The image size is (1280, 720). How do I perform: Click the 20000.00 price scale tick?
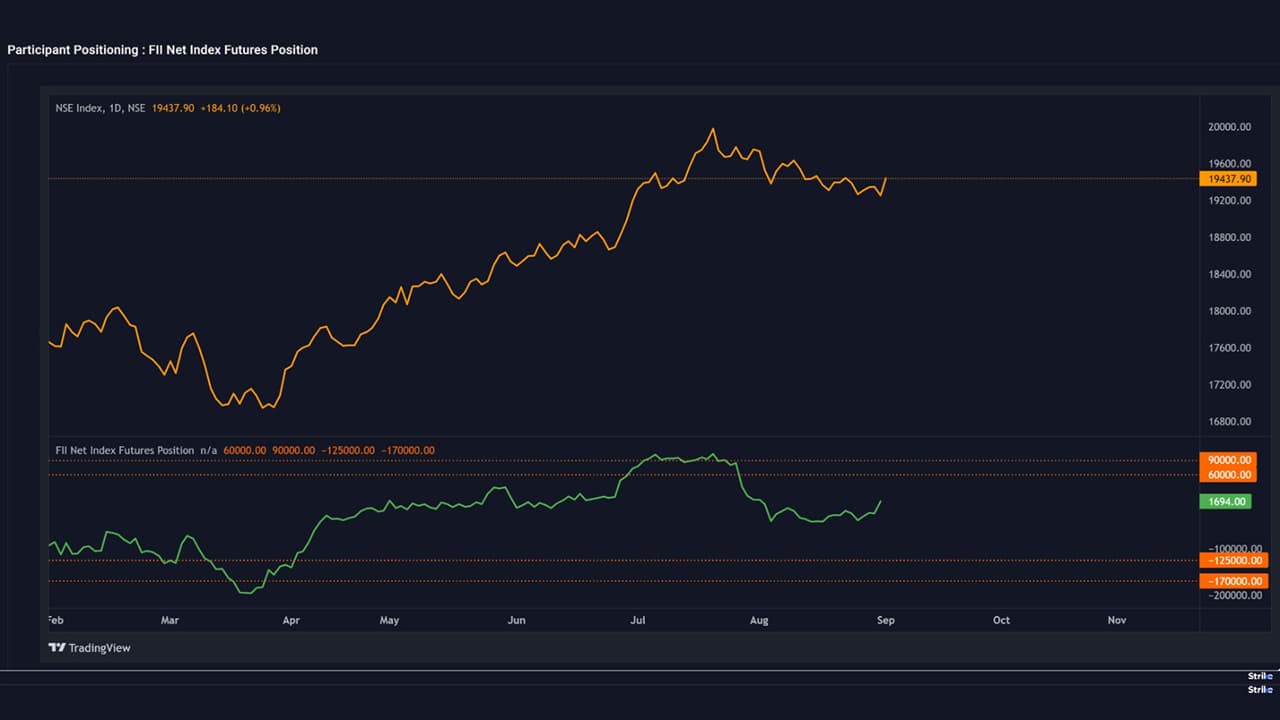pyautogui.click(x=1229, y=127)
